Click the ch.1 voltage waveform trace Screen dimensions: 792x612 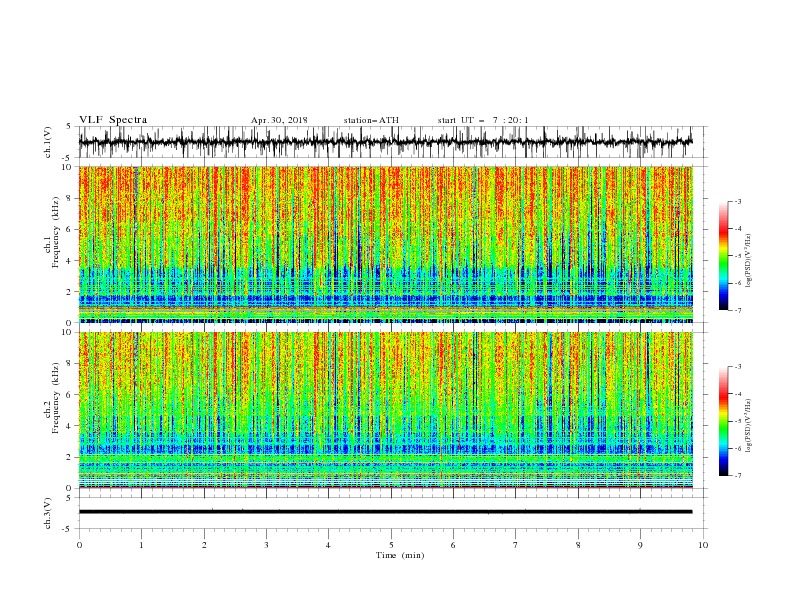385,142
